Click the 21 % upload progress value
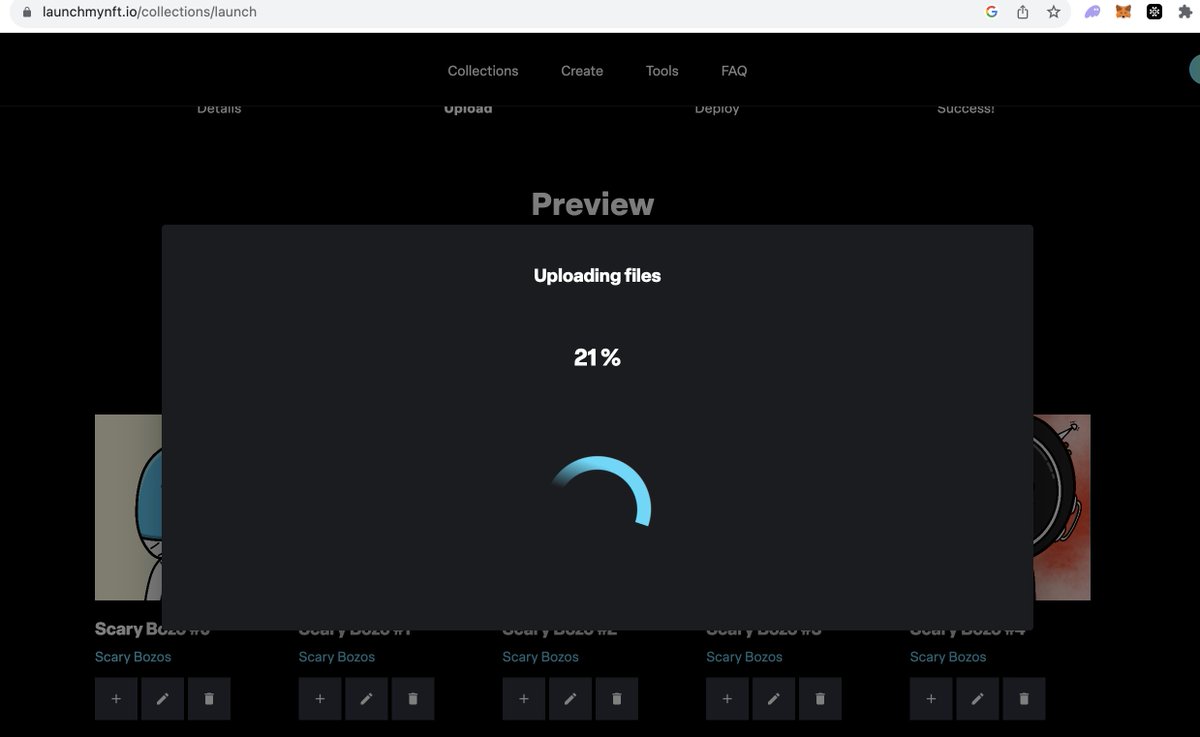The width and height of the screenshot is (1200, 737). coord(597,358)
